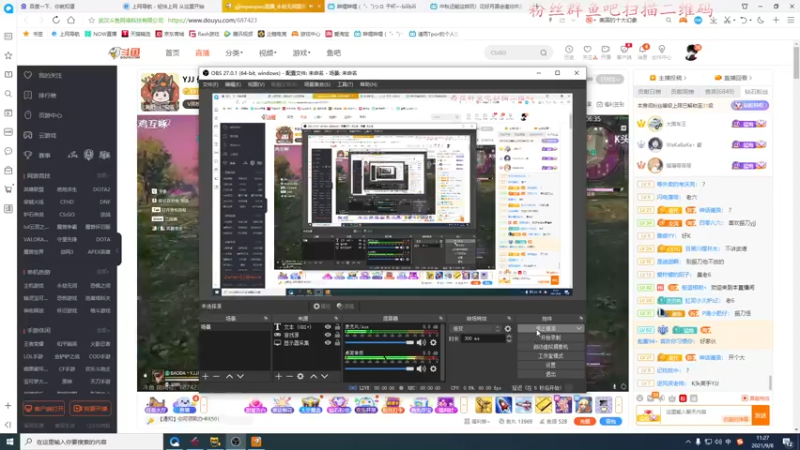
Task: Open microphone/Aux audio settings gear in OBS mixer
Action: [433, 343]
